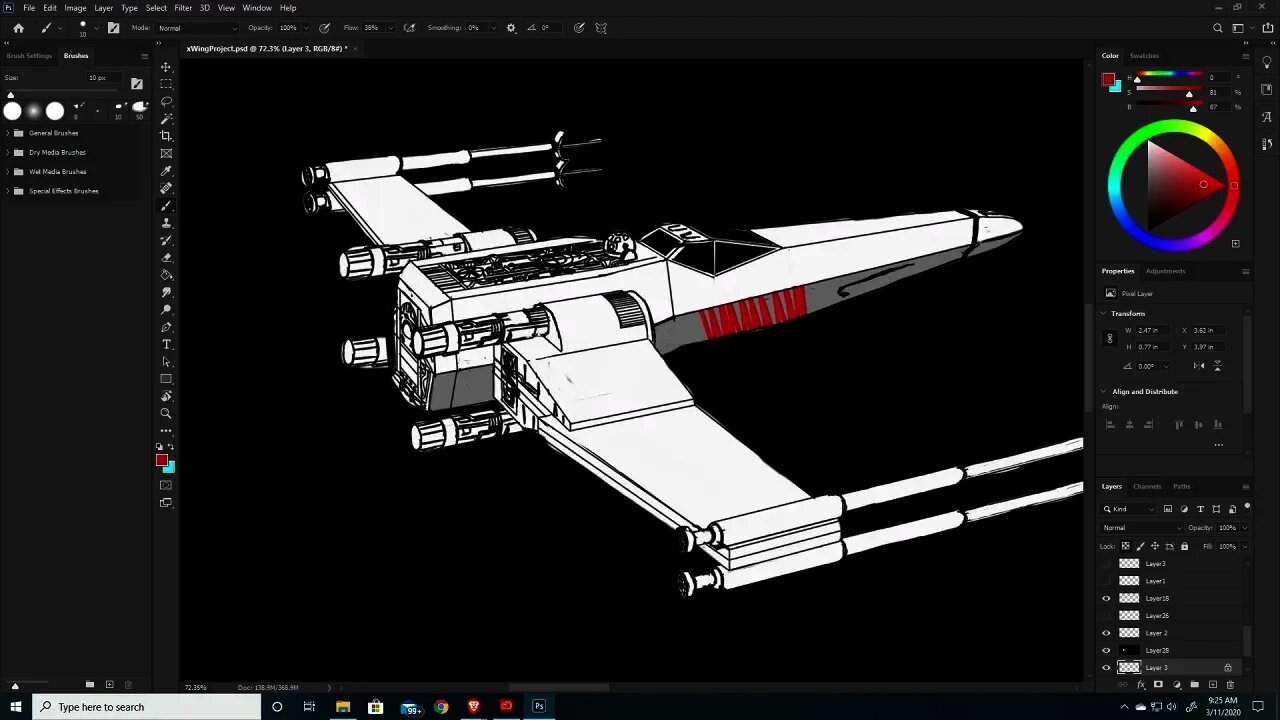This screenshot has width=1280, height=720.
Task: Show Layer1 visibility box
Action: tap(1106, 581)
